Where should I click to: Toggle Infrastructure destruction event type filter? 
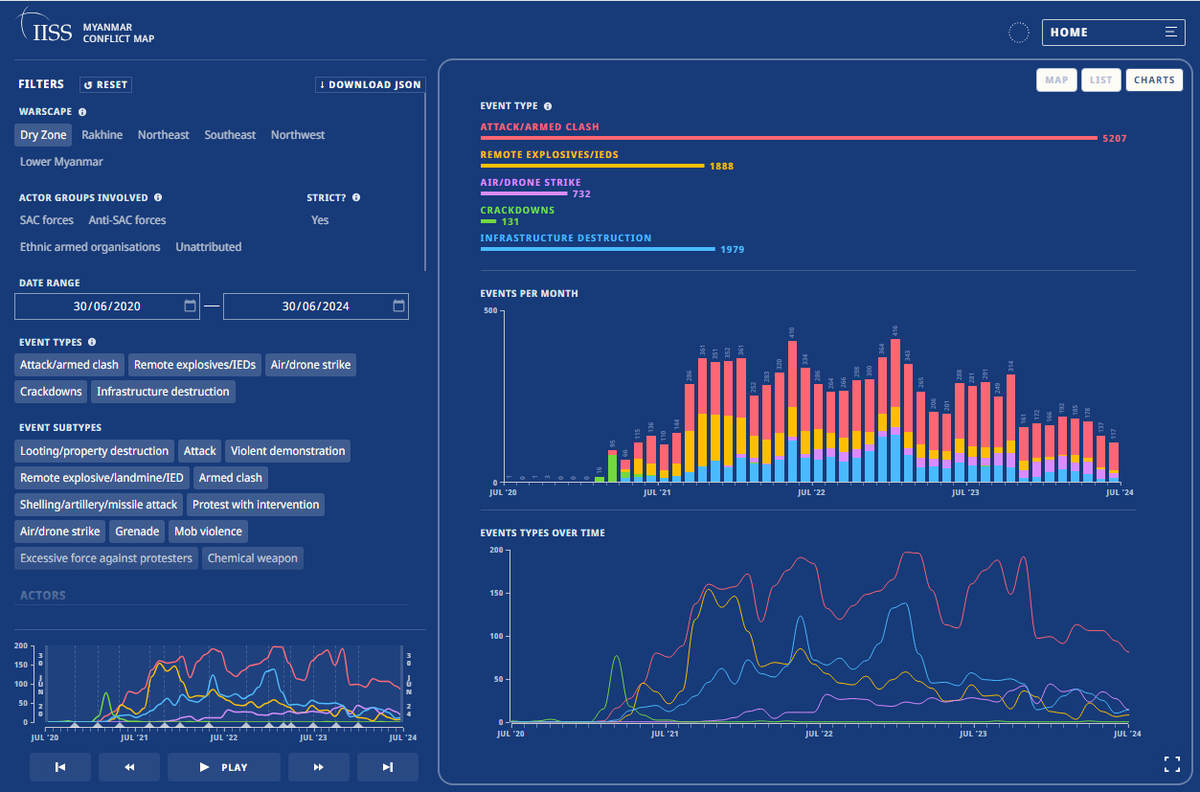163,392
